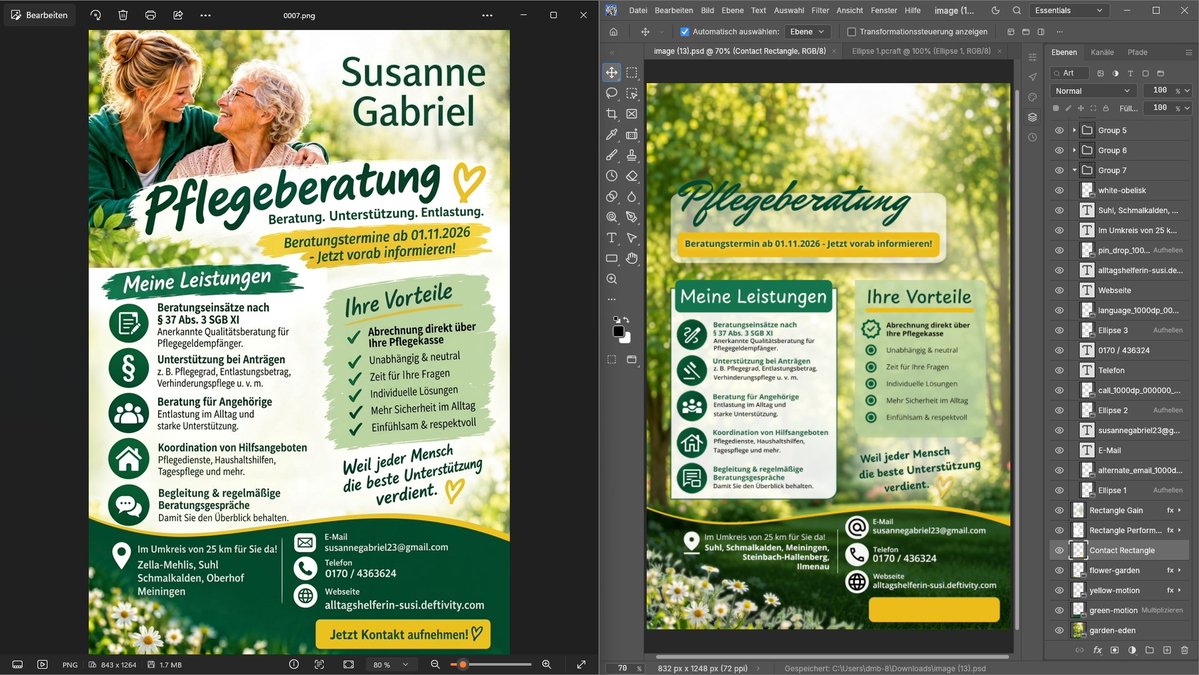Click print icon in image viewer
This screenshot has width=1199, height=675.
click(151, 15)
